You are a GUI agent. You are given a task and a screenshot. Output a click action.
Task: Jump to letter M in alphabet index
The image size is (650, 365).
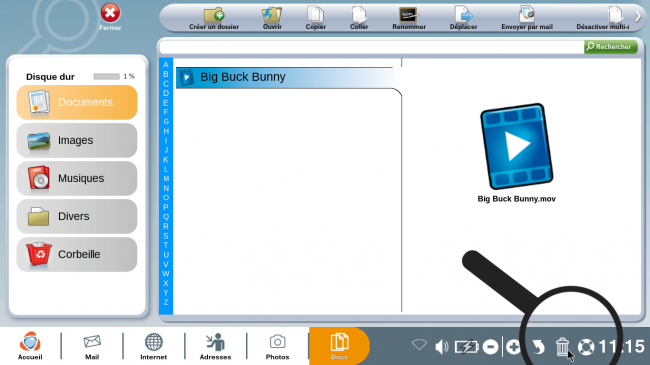tap(166, 179)
